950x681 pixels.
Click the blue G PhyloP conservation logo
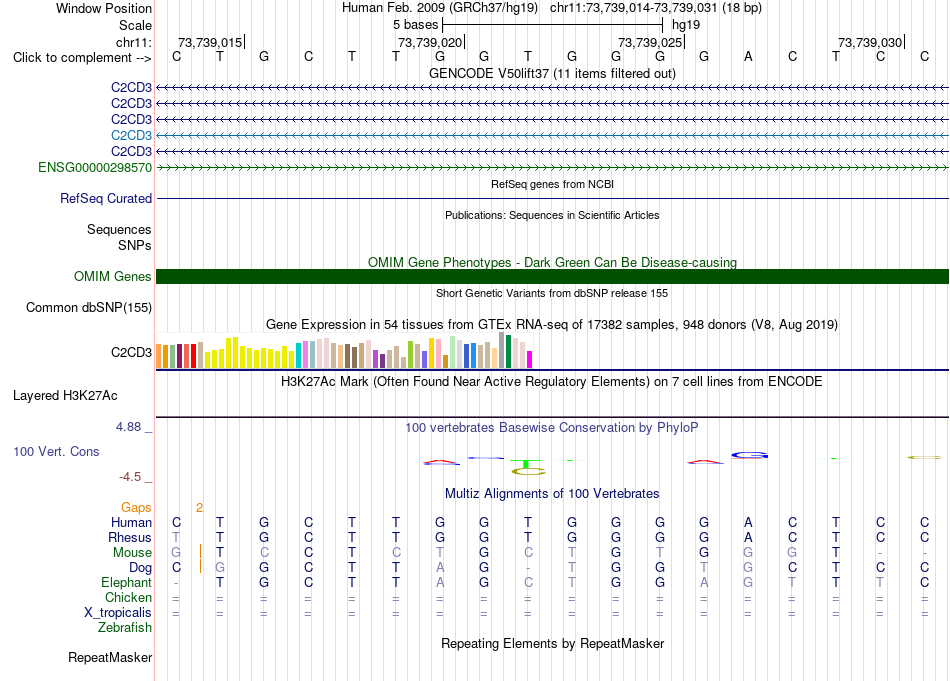coord(749,455)
